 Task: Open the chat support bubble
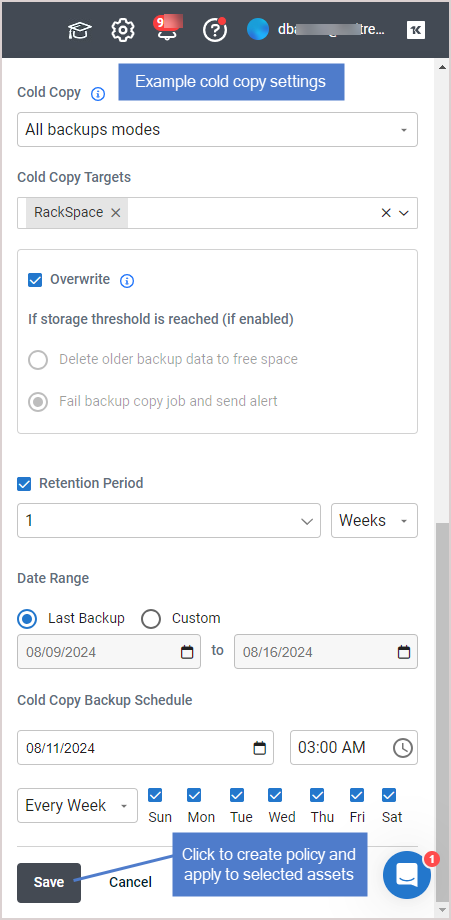pyautogui.click(x=407, y=875)
